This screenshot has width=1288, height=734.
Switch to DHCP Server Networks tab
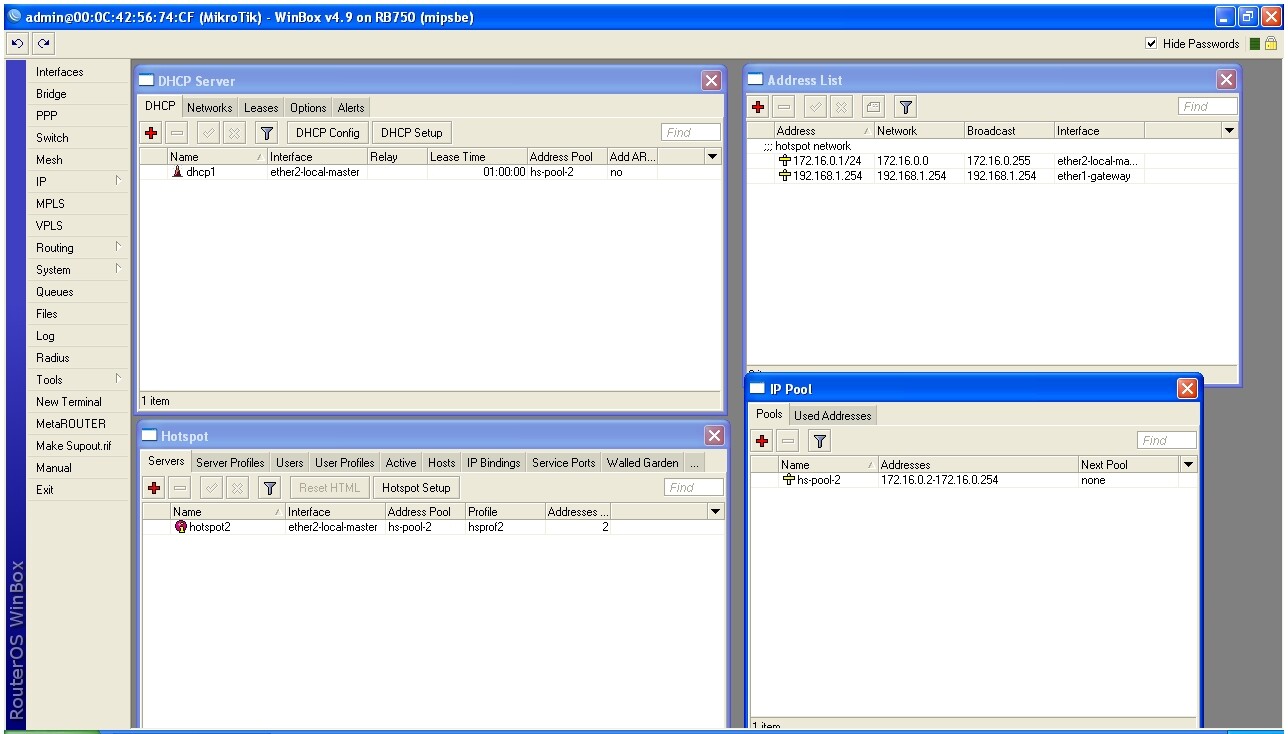click(210, 108)
